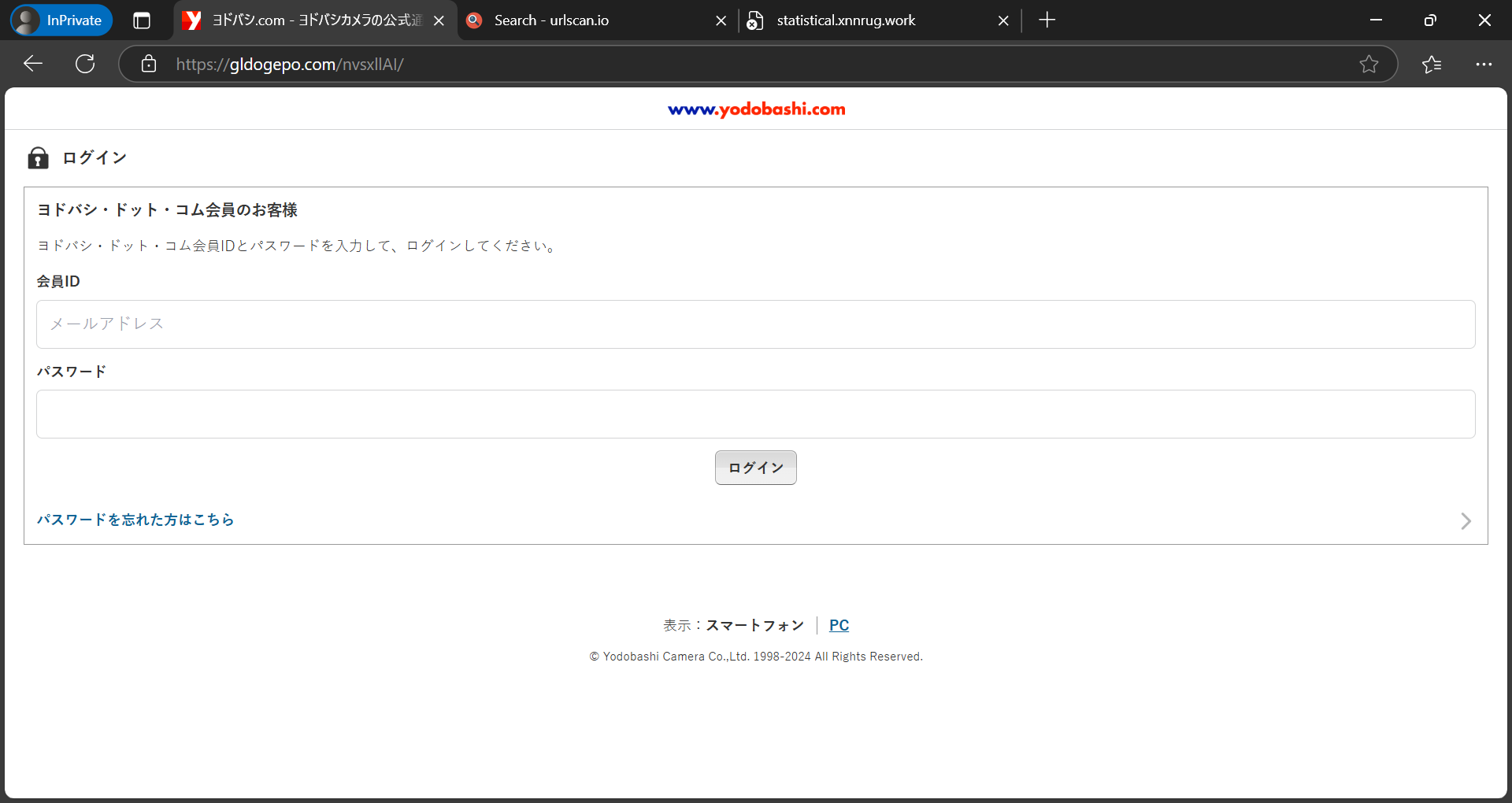The width and height of the screenshot is (1512, 803).
Task: View site information lock icon
Action: click(x=149, y=64)
